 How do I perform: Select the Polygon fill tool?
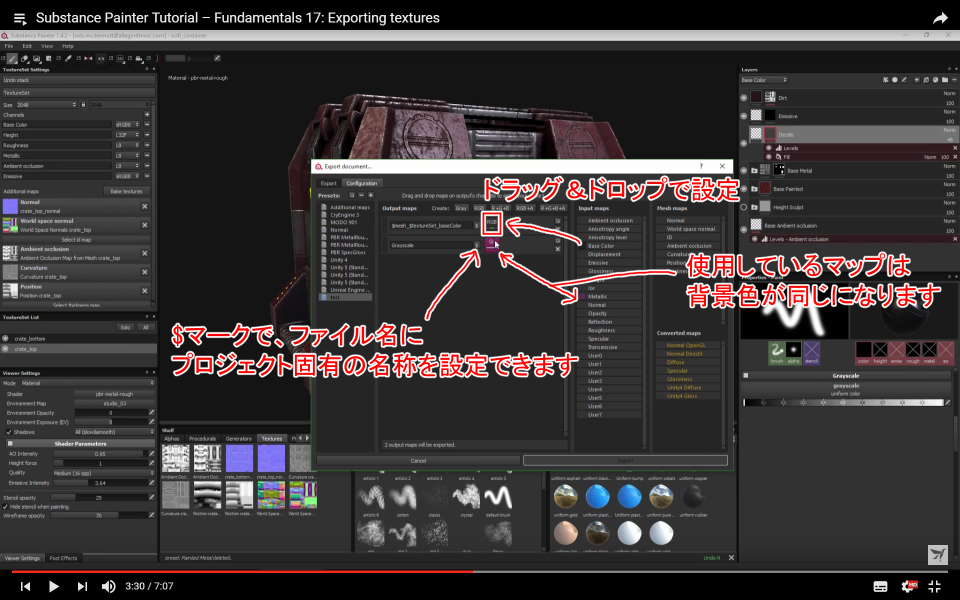[x=48, y=59]
